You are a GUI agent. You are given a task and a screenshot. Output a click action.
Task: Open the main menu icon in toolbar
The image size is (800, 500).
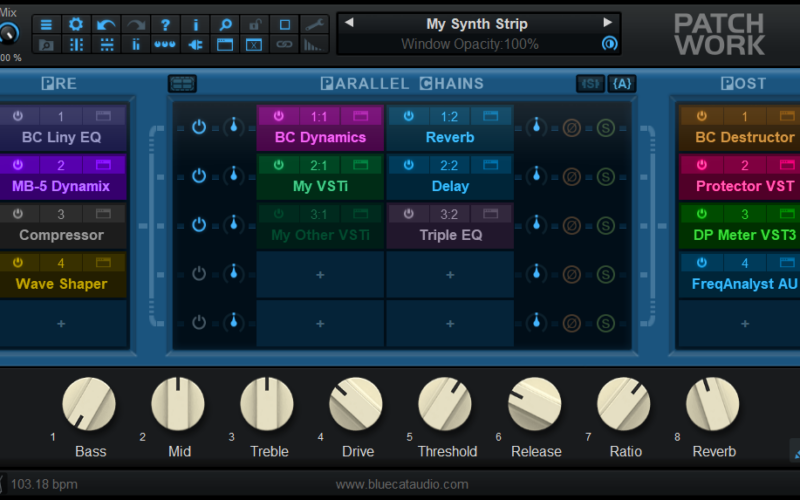pos(46,24)
